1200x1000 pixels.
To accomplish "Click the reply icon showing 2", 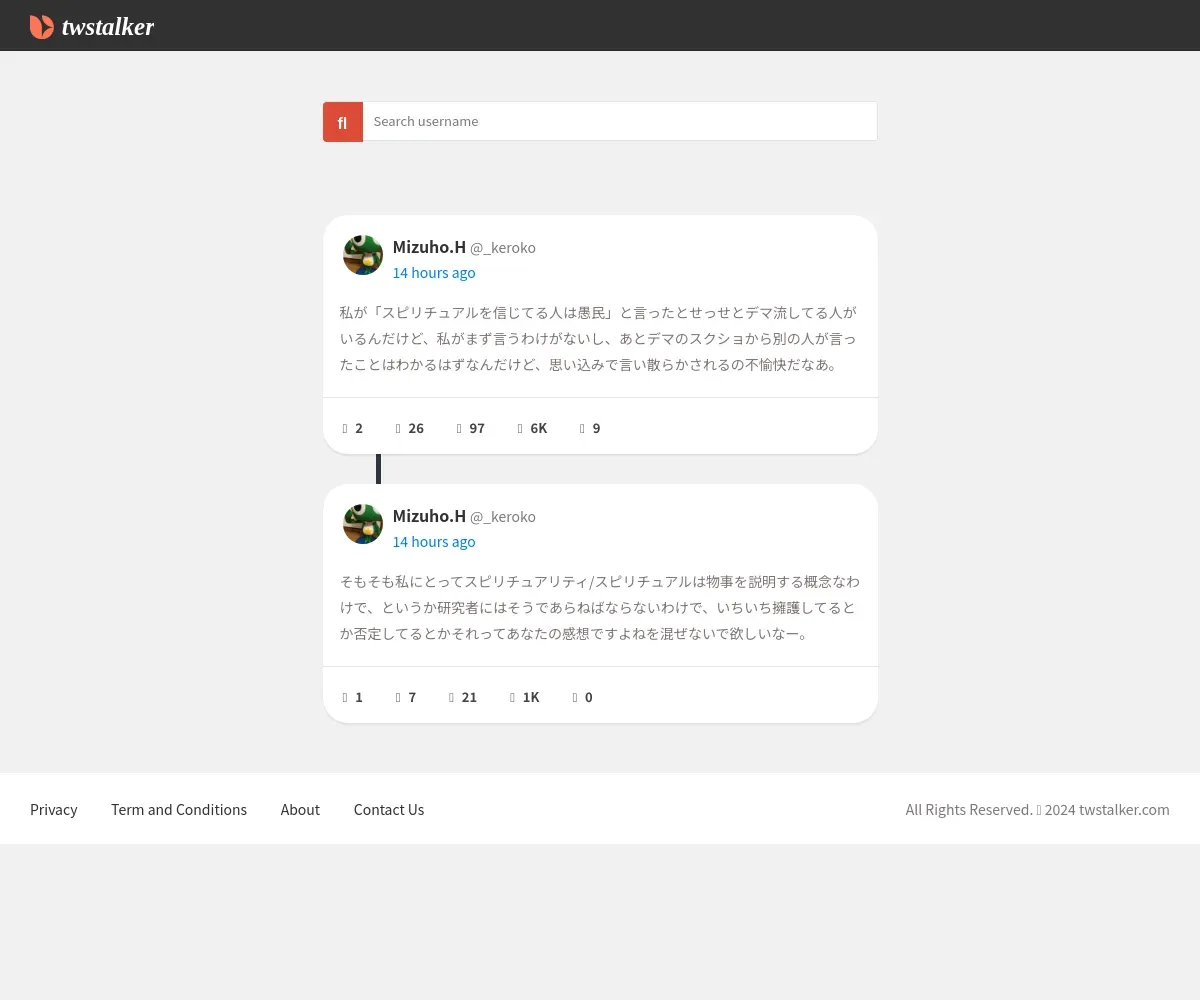I will 345,428.
